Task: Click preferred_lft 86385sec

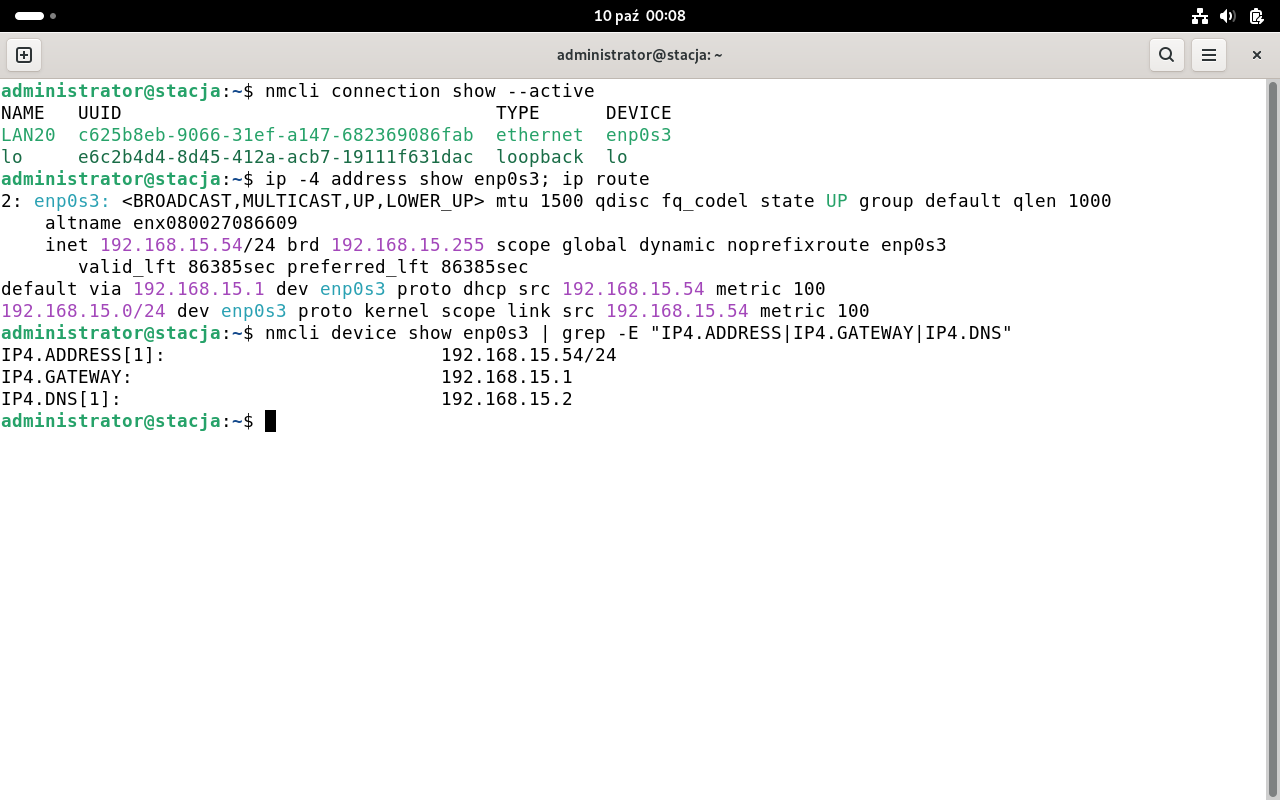Action: click(x=408, y=267)
